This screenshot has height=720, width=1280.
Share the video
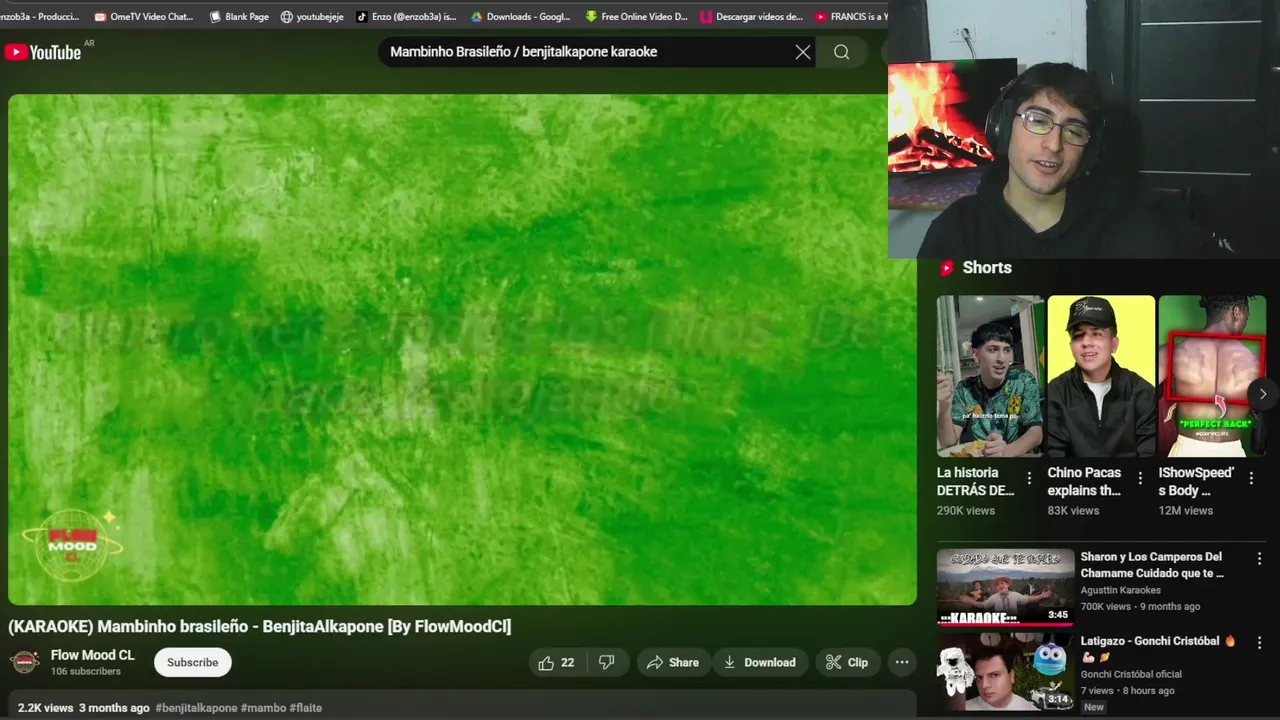pos(673,662)
